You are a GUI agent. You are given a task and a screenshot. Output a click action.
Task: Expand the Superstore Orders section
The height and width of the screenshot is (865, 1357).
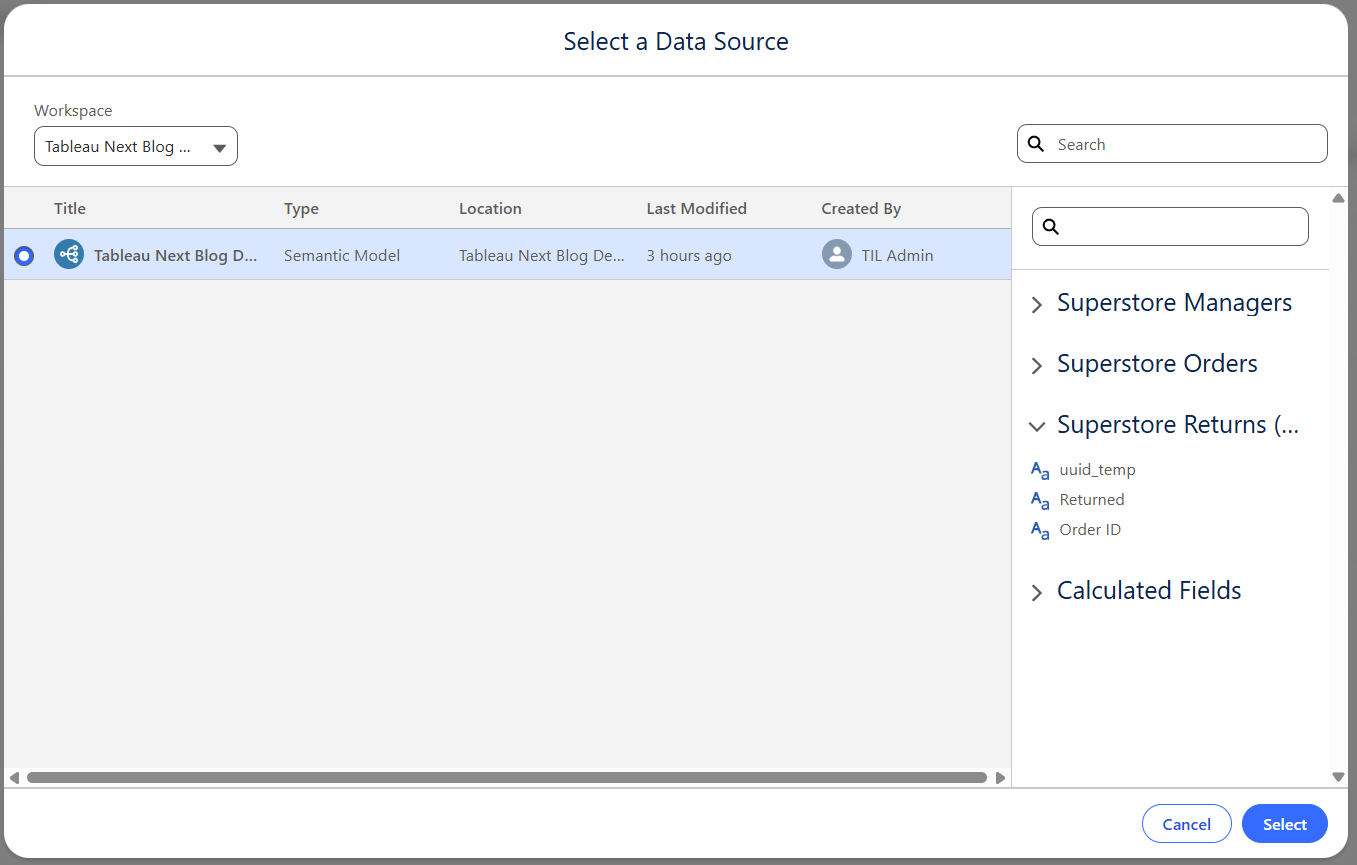[1037, 366]
